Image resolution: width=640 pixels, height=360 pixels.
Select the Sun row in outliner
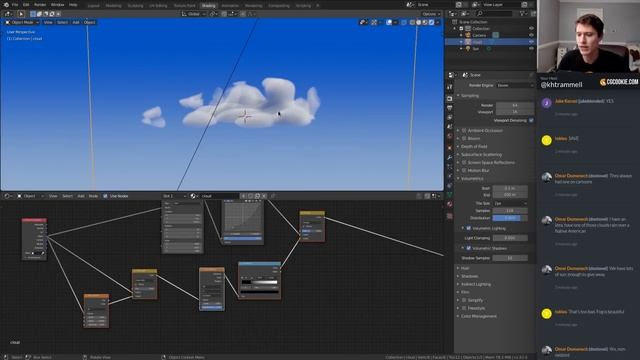click(x=490, y=49)
